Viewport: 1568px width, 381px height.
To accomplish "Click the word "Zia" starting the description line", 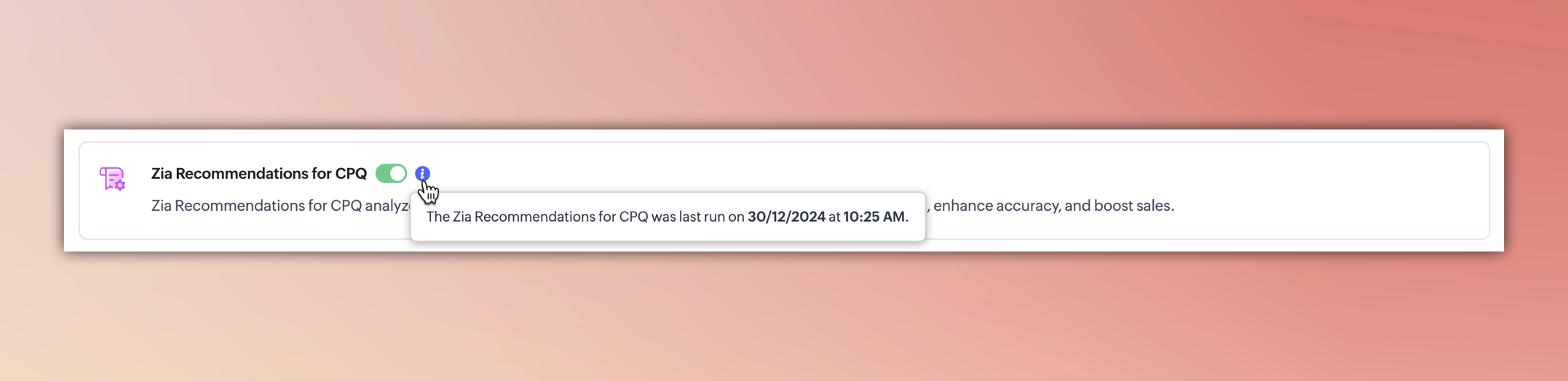I will pyautogui.click(x=162, y=206).
